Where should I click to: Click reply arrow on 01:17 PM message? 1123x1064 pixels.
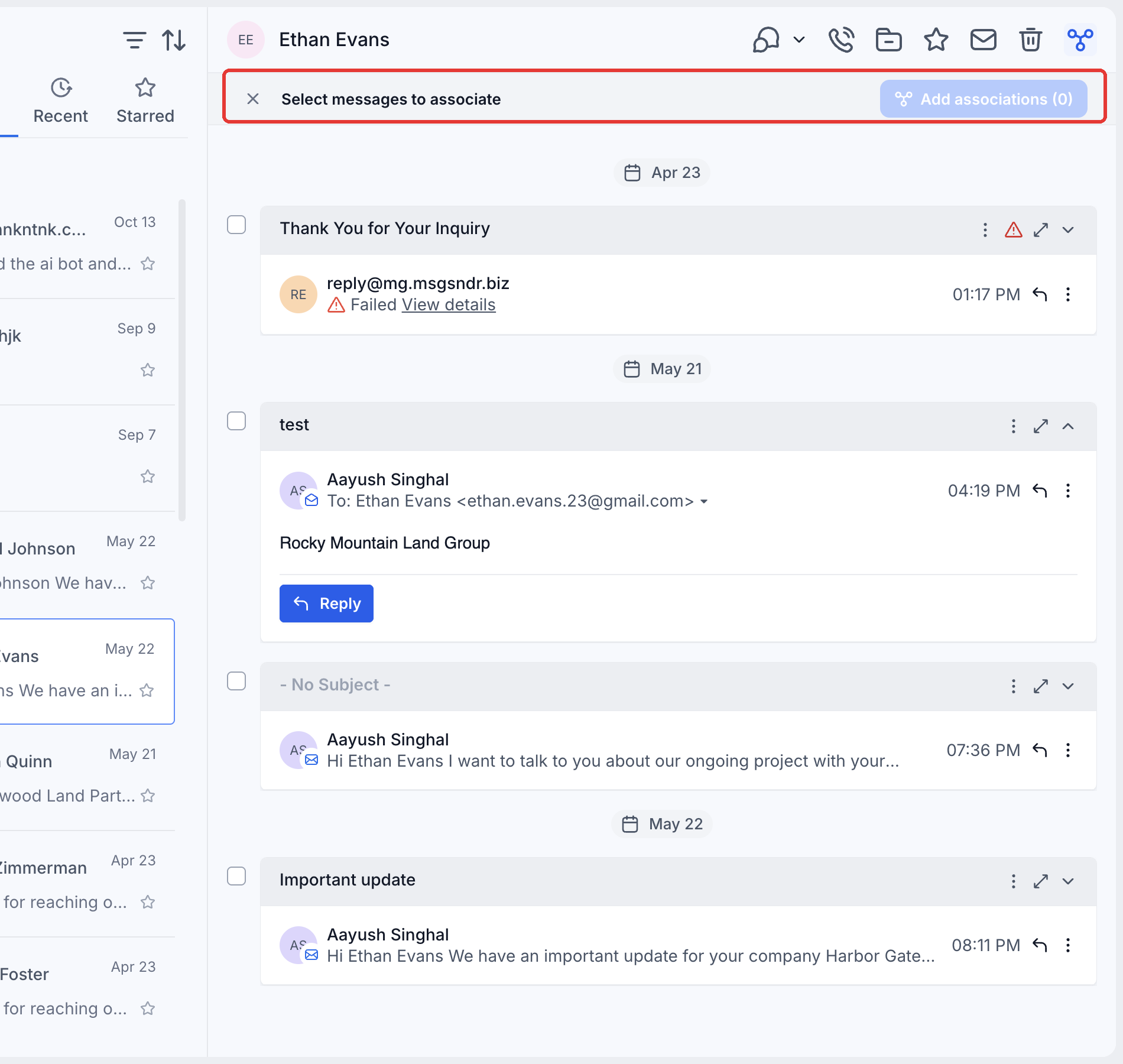pos(1040,294)
